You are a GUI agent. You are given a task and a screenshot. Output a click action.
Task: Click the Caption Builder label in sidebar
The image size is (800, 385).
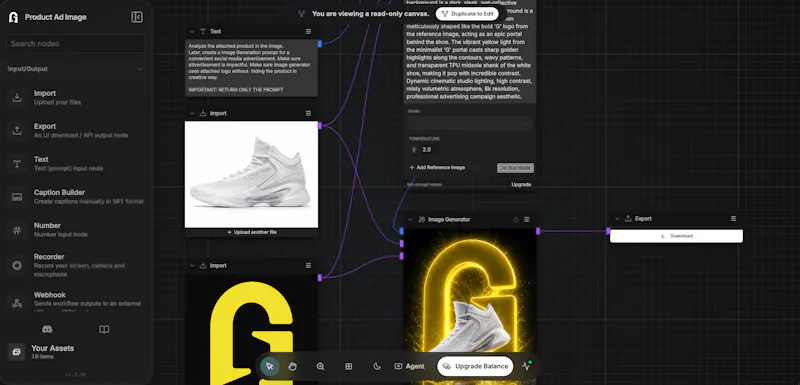(59, 193)
